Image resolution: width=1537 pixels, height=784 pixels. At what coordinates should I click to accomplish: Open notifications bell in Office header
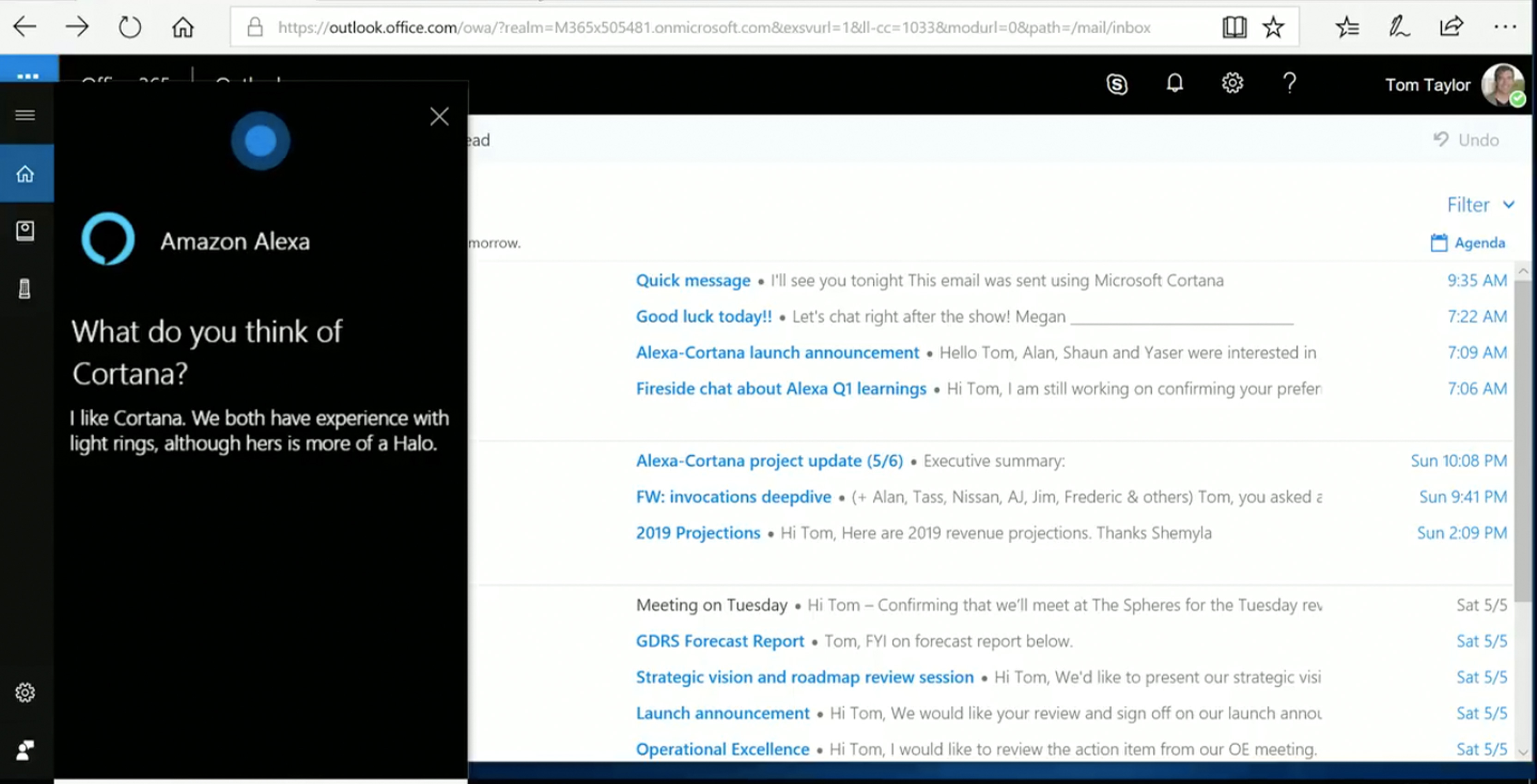coord(1174,83)
